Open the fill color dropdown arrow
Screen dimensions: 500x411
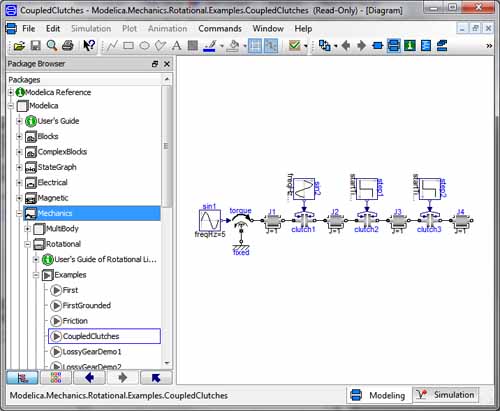tap(245, 46)
